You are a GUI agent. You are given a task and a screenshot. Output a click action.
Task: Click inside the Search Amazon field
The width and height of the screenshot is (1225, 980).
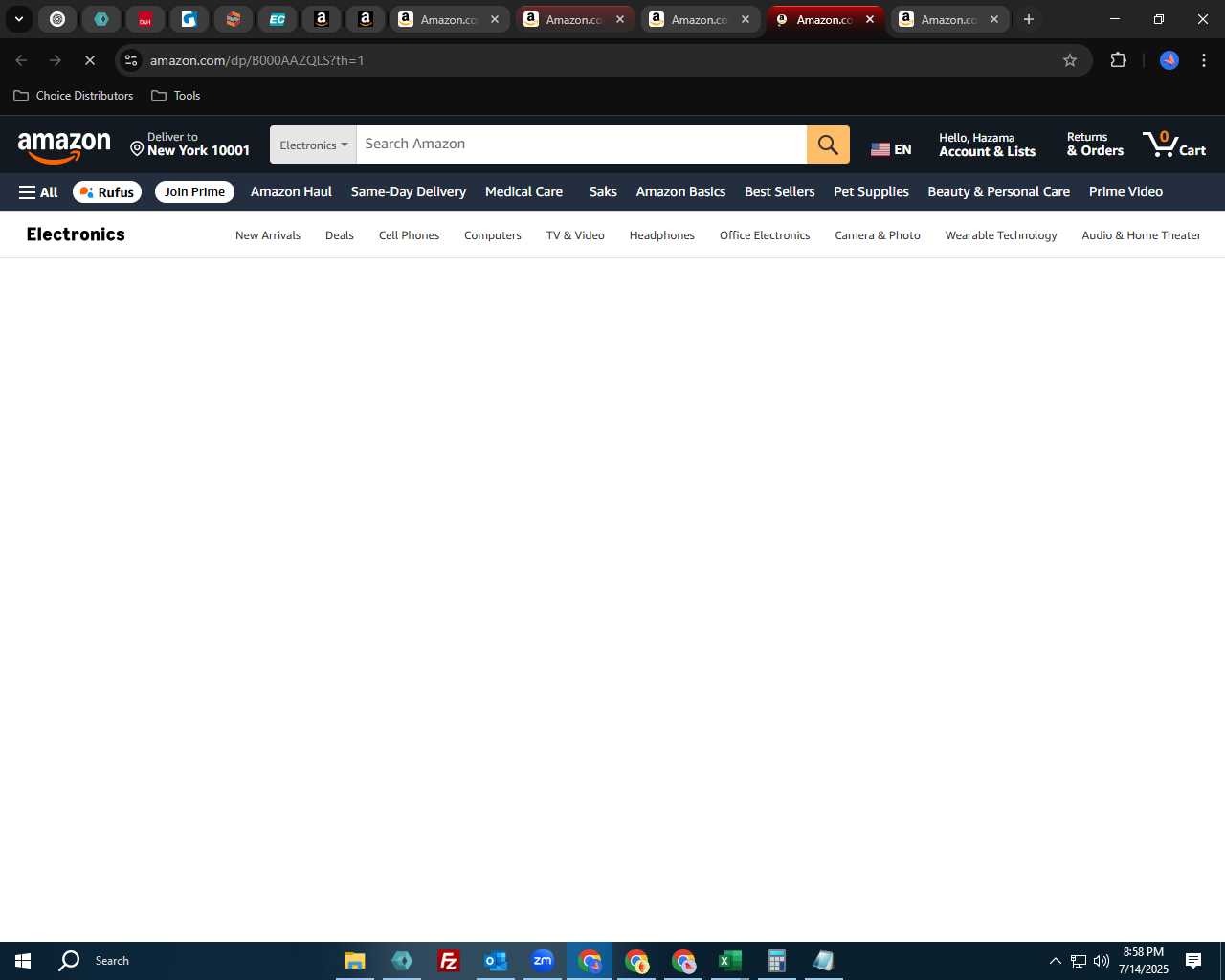581,145
